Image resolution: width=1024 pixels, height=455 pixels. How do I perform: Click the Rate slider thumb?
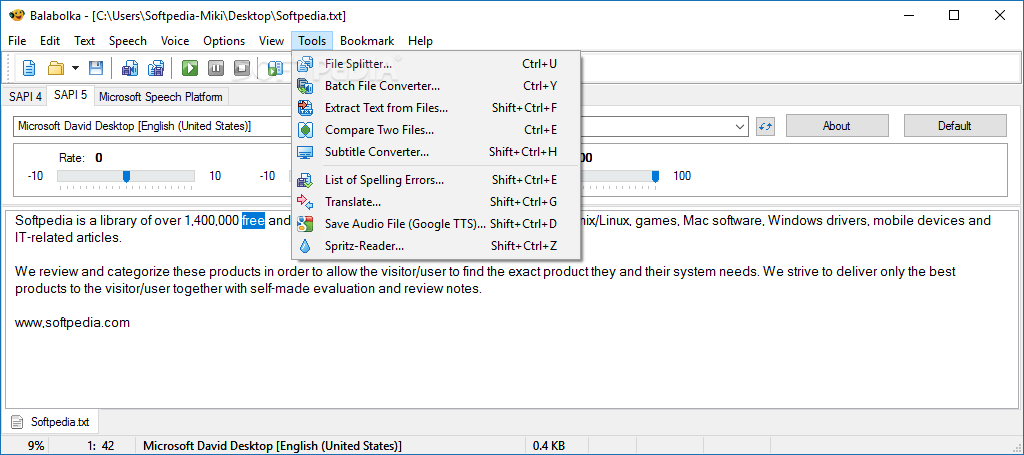click(x=127, y=176)
